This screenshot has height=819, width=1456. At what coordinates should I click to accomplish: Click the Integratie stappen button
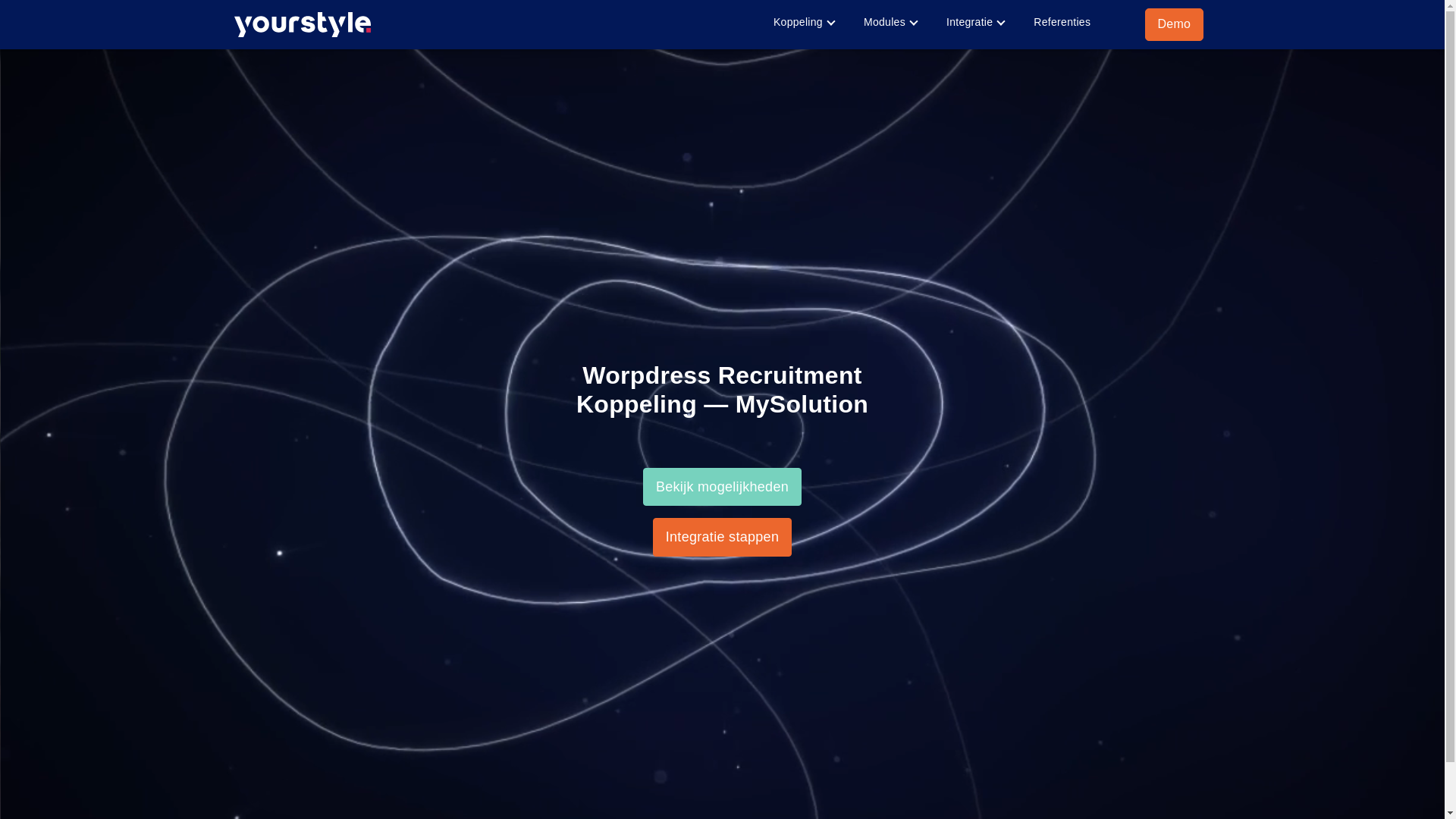[x=722, y=537]
